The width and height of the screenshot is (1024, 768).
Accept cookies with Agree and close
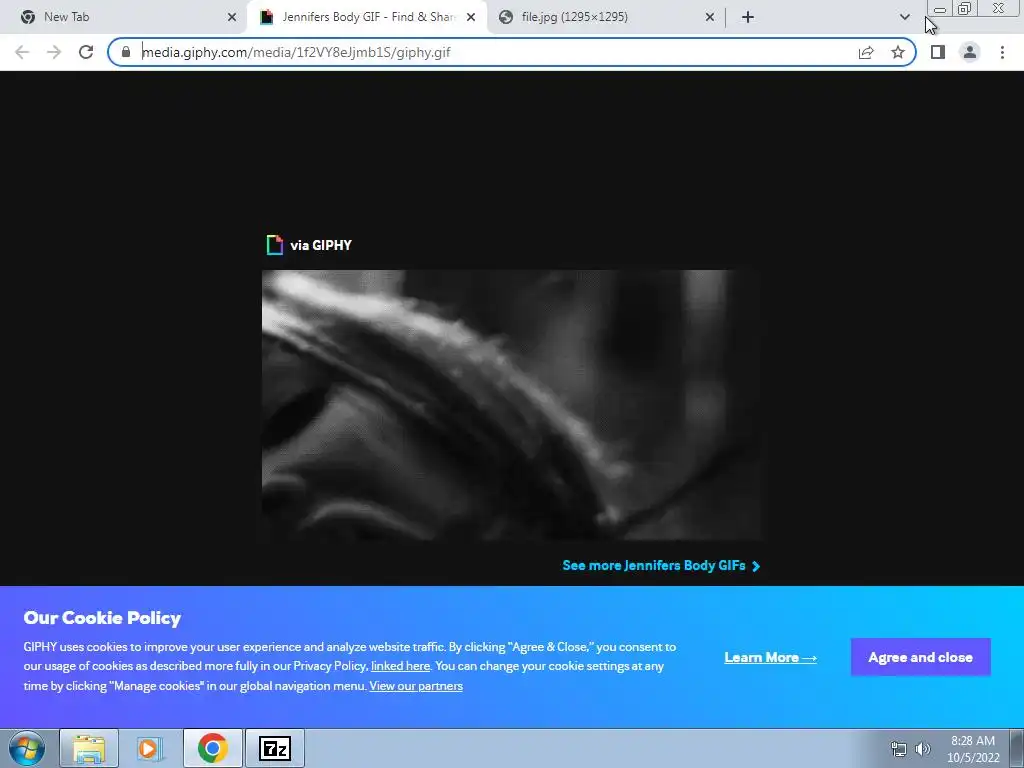tap(921, 657)
